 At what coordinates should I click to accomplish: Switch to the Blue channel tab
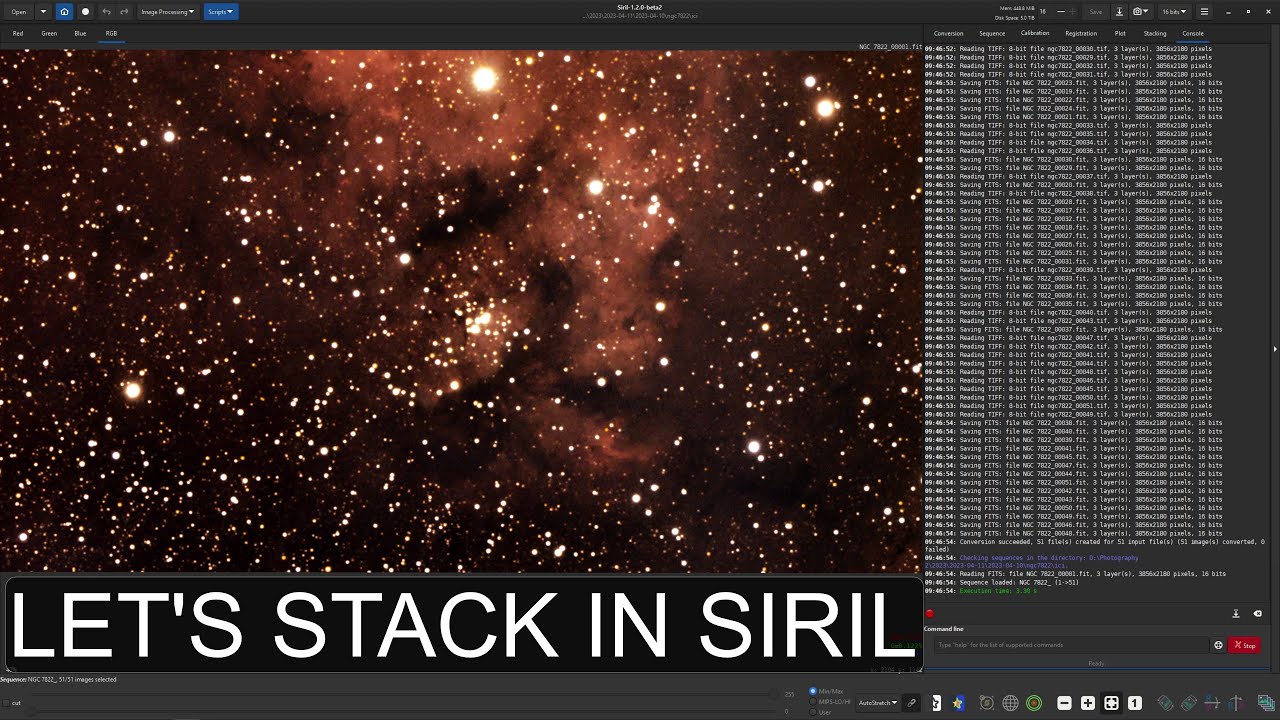(80, 33)
